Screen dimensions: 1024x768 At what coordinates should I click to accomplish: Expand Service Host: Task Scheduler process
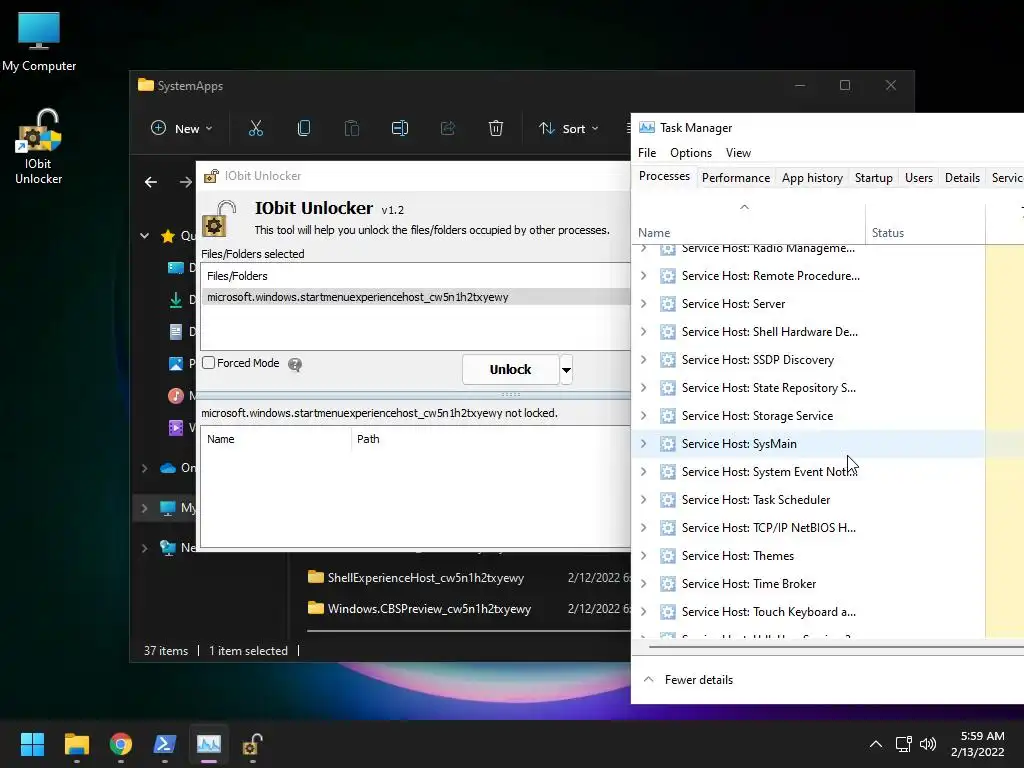point(643,500)
